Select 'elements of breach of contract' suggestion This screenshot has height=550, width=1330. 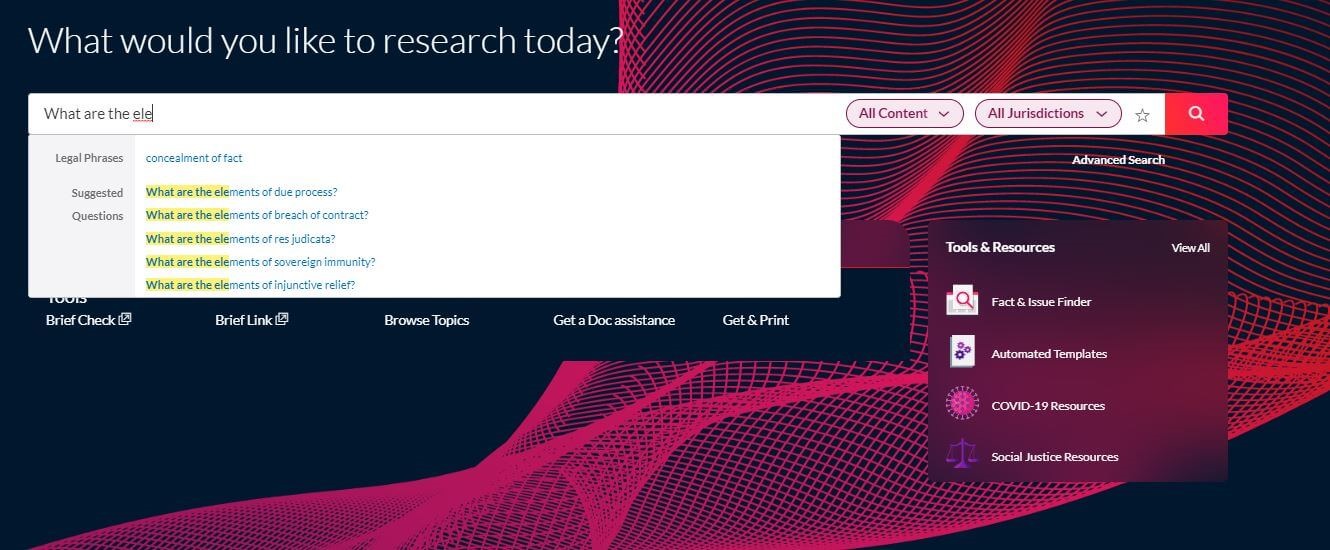tap(257, 215)
